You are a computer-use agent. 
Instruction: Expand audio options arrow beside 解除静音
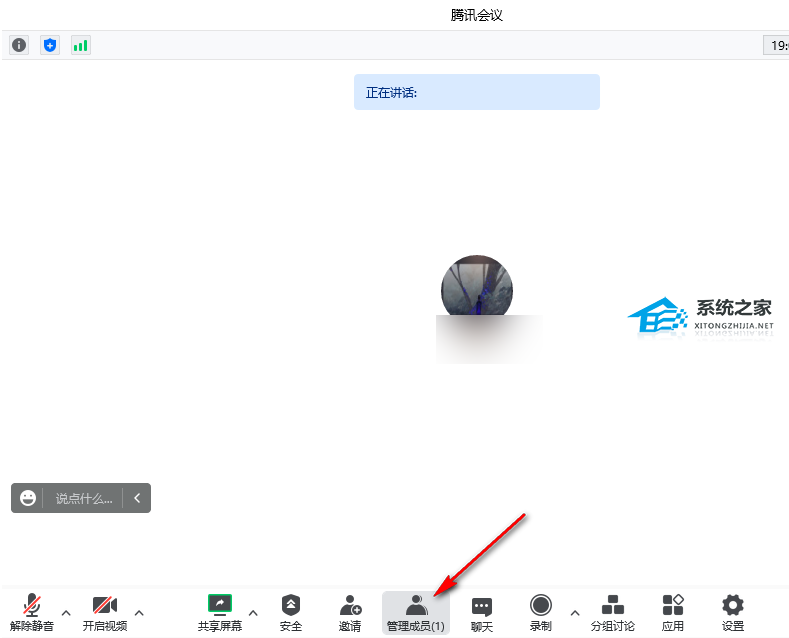pos(66,613)
